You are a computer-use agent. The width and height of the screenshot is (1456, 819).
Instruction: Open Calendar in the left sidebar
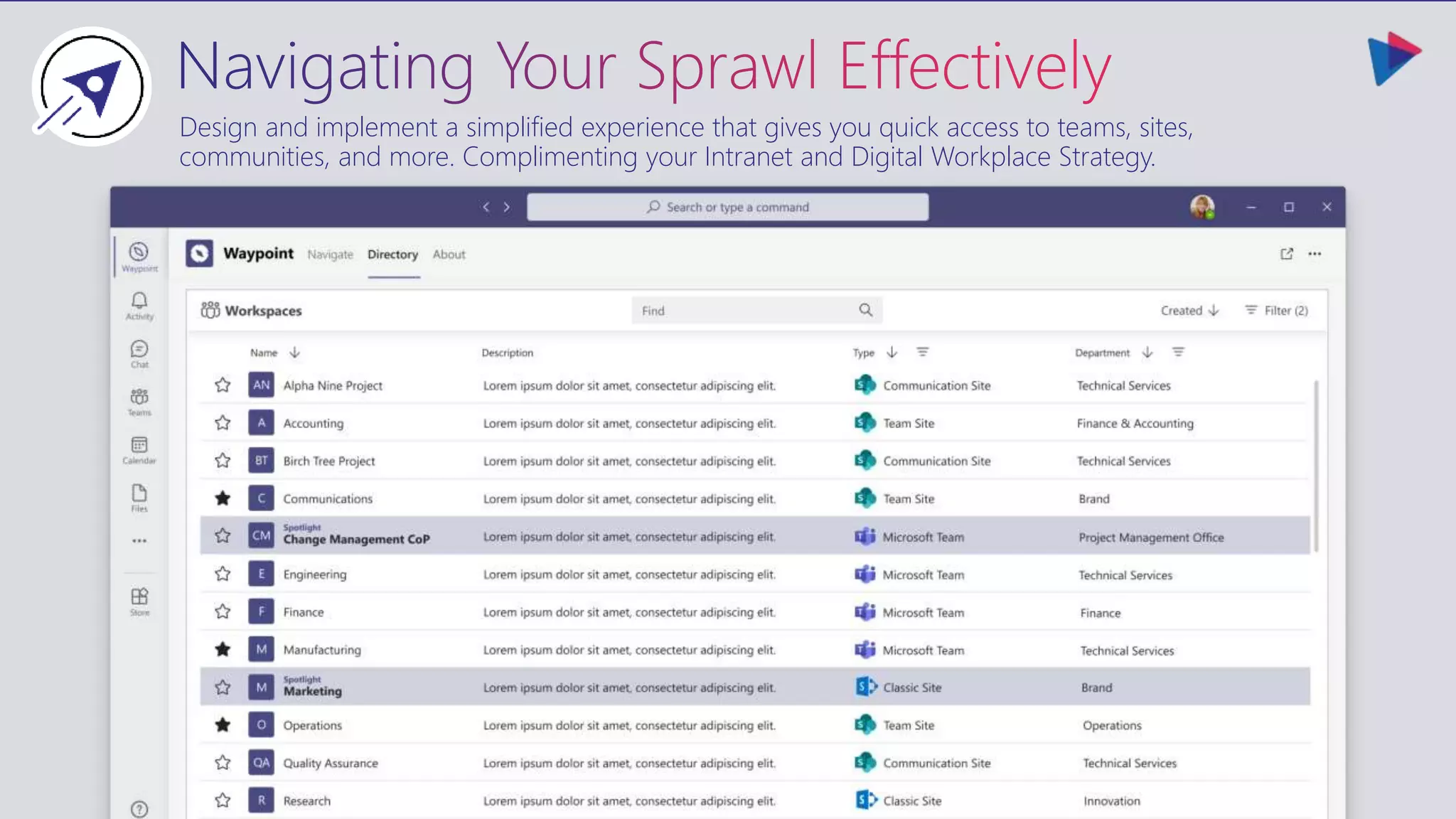coord(139,450)
